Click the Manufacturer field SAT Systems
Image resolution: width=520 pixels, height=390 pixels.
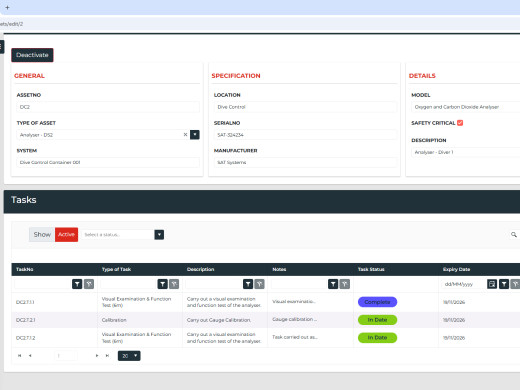305,162
